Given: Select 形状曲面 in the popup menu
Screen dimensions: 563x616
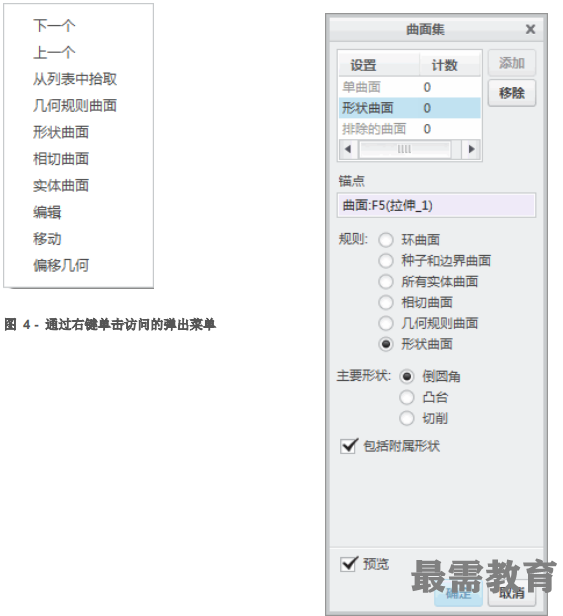Looking at the screenshot, I should pyautogui.click(x=61, y=132).
